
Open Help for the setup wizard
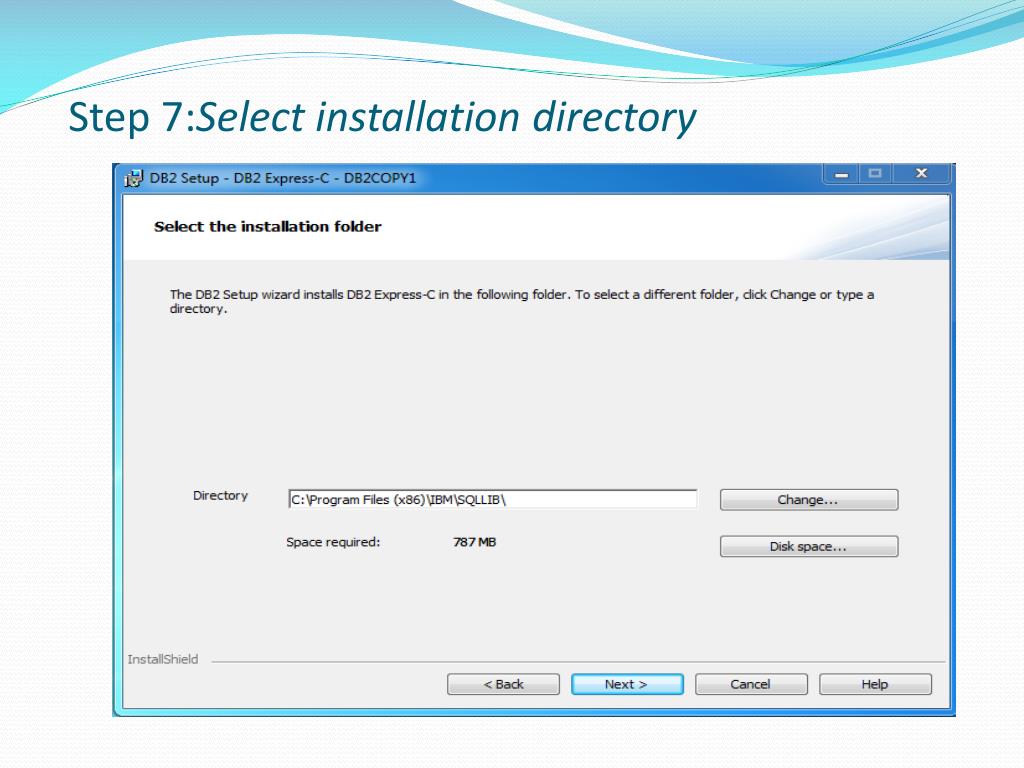point(875,684)
